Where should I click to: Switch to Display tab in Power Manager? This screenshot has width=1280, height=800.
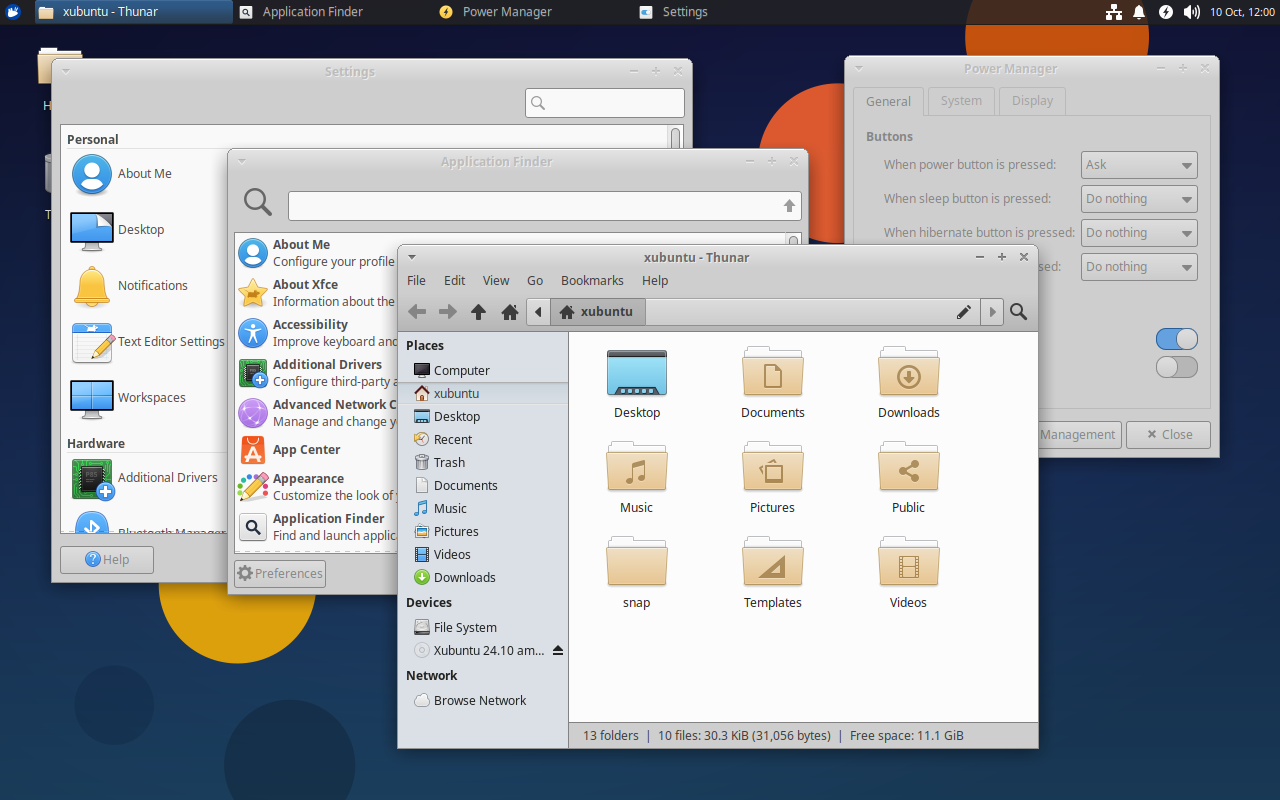tap(1032, 101)
